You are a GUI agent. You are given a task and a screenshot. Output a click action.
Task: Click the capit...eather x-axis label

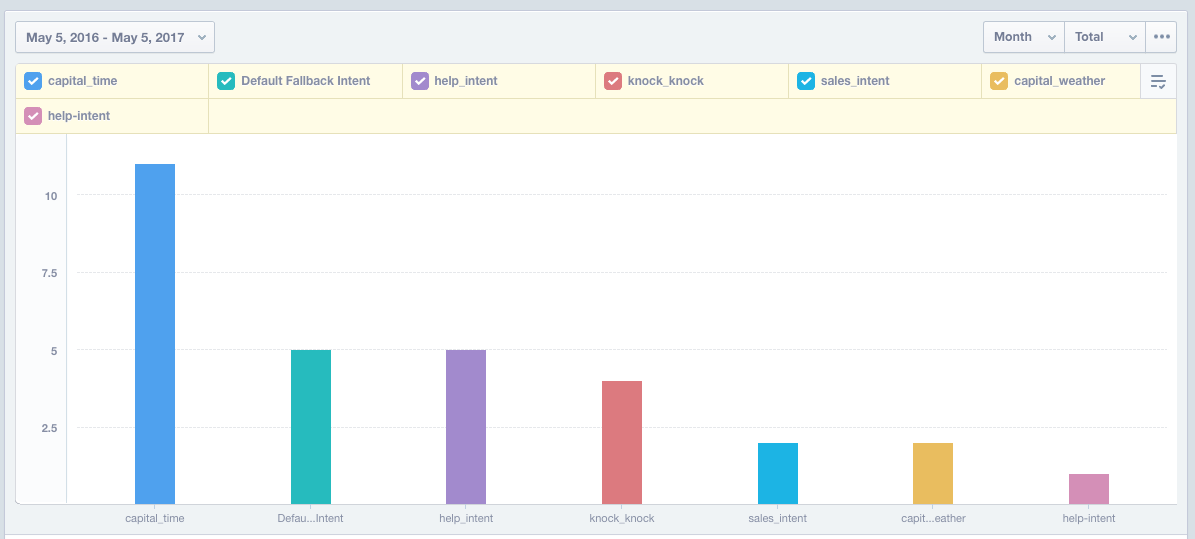pos(933,518)
